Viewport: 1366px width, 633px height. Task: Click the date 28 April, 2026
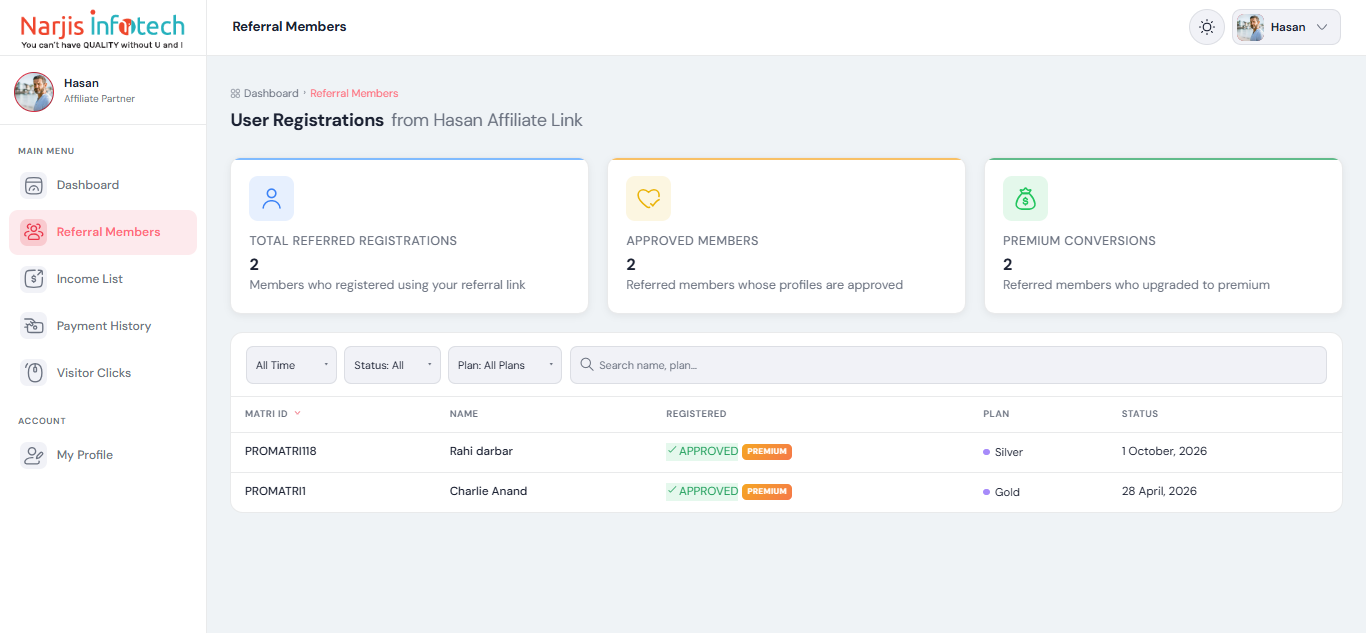pos(1159,491)
